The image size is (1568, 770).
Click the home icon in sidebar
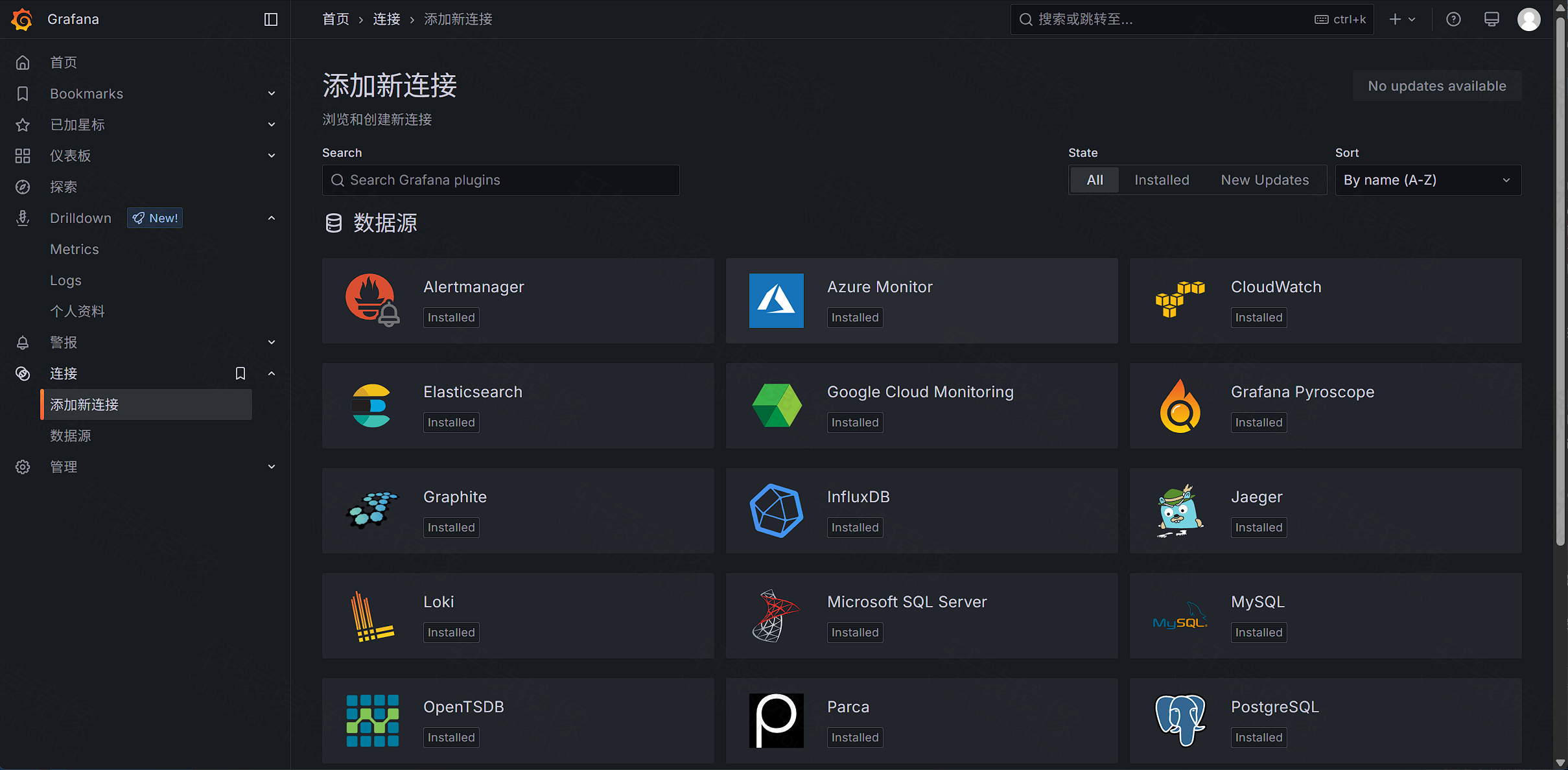(23, 62)
